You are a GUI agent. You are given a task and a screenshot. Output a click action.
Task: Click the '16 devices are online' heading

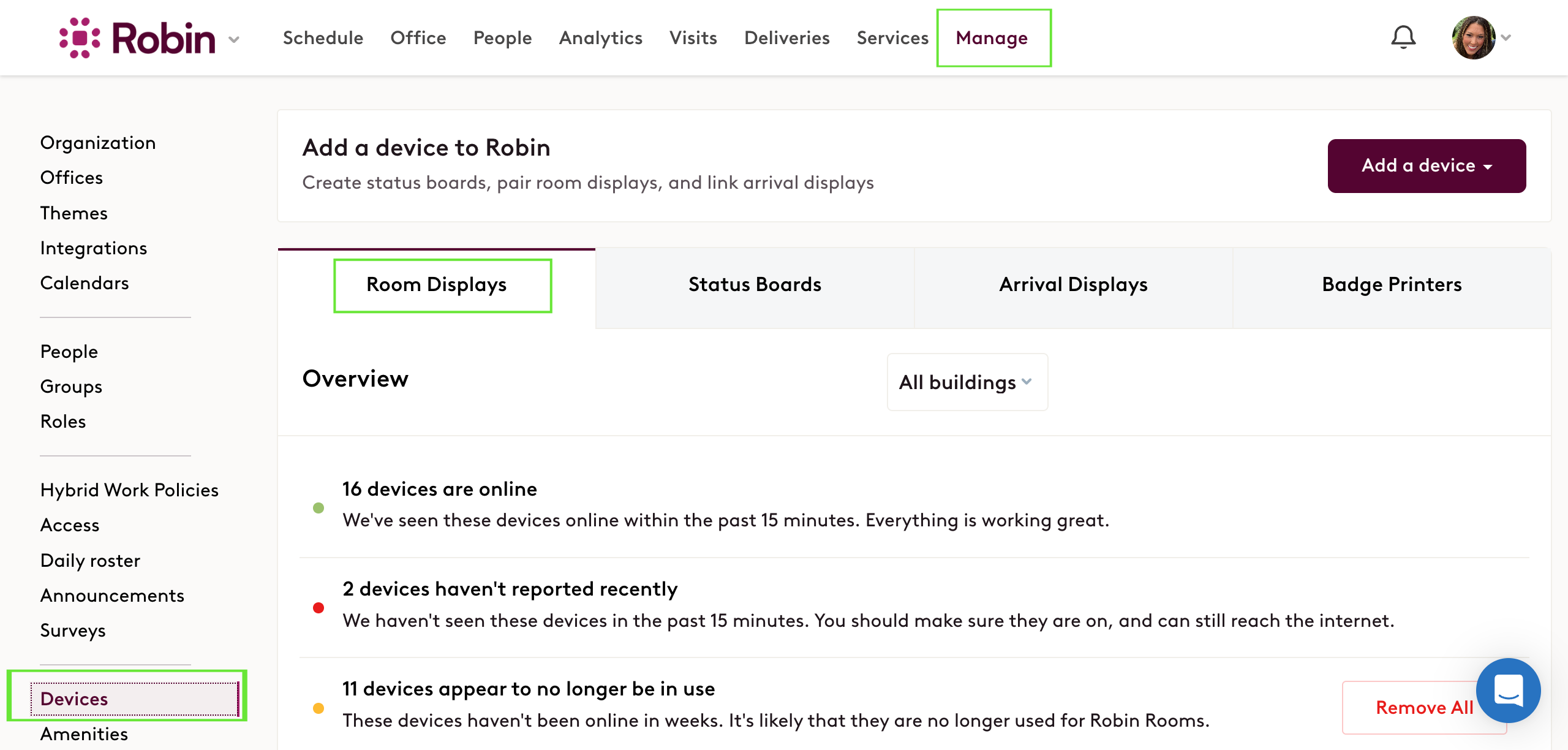440,489
